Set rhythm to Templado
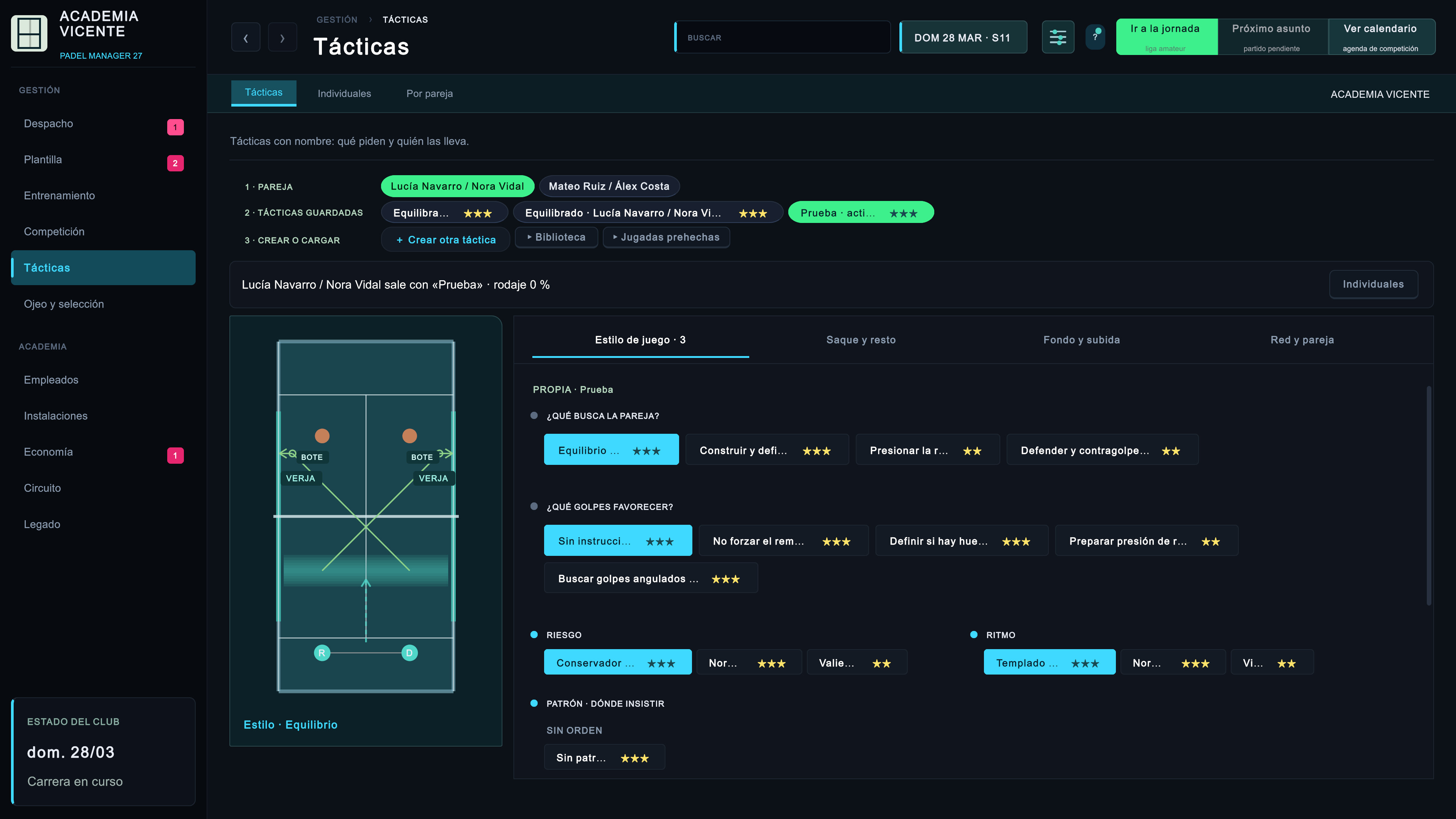Viewport: 1456px width, 819px height. click(x=1050, y=662)
